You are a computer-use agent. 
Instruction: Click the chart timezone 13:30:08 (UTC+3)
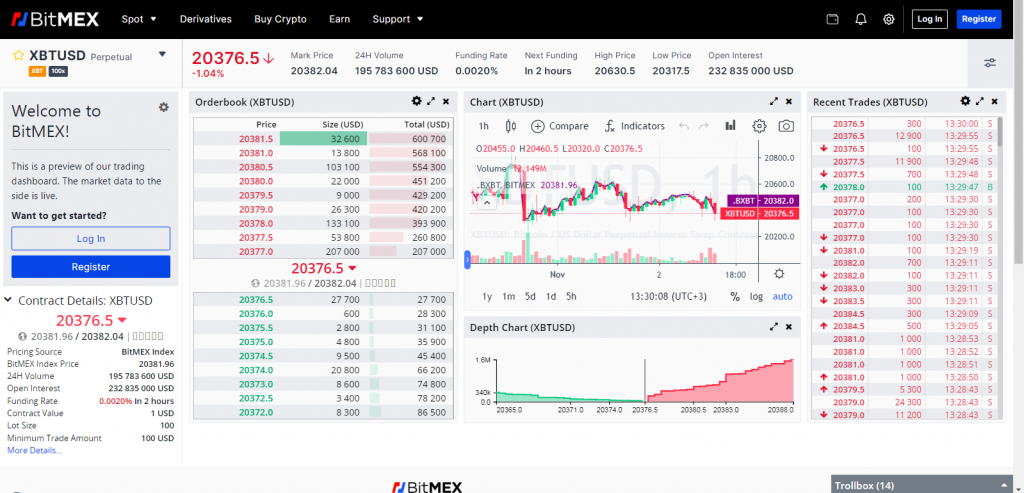click(x=668, y=296)
